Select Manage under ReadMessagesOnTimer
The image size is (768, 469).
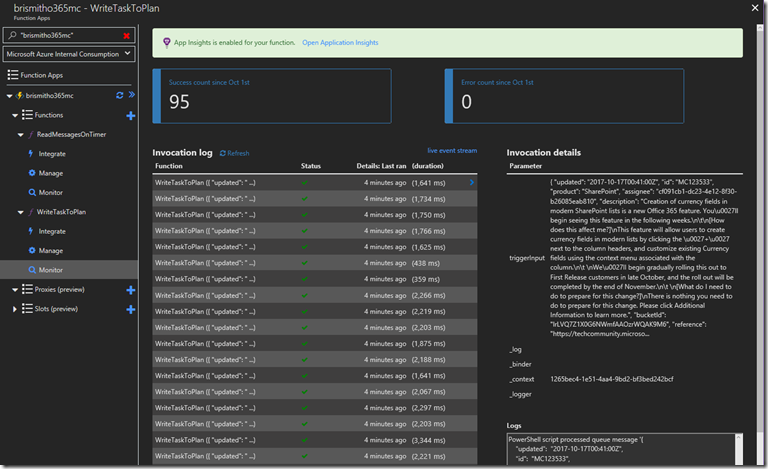tap(50, 173)
